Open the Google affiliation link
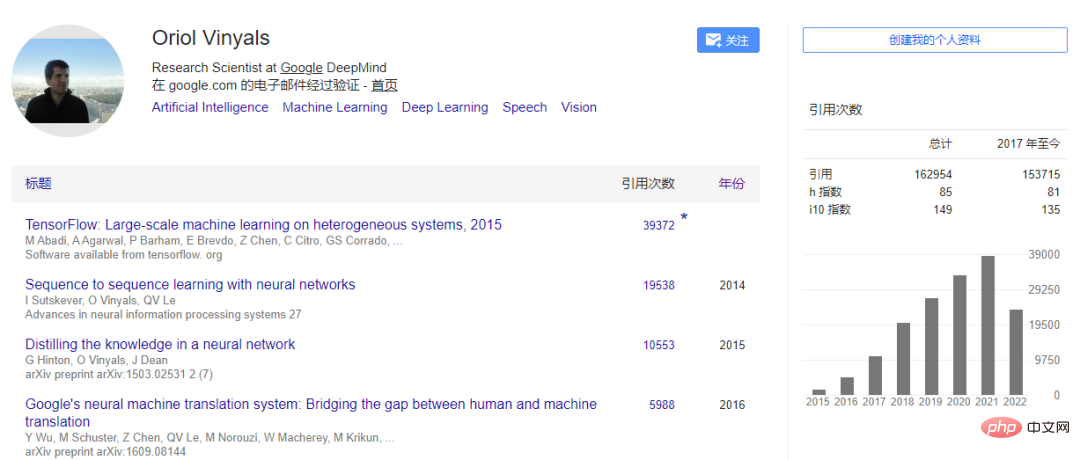 pyautogui.click(x=301, y=67)
